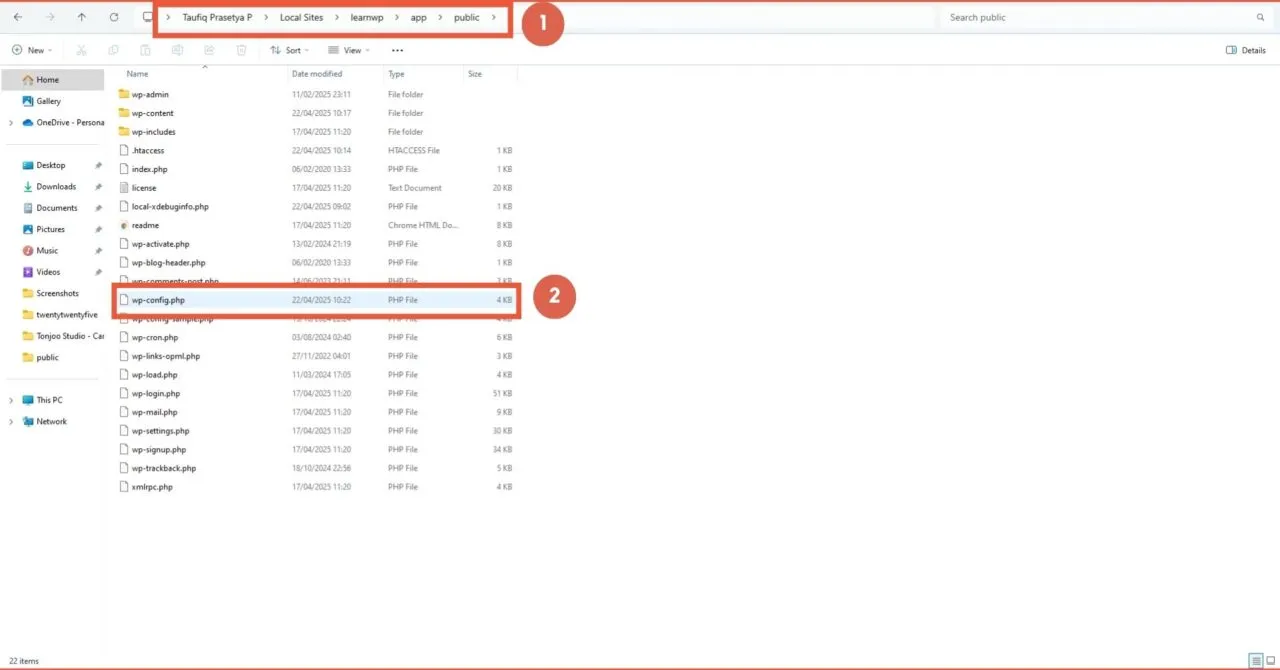Sort files by the Size column header
1280x670 pixels.
(479, 73)
